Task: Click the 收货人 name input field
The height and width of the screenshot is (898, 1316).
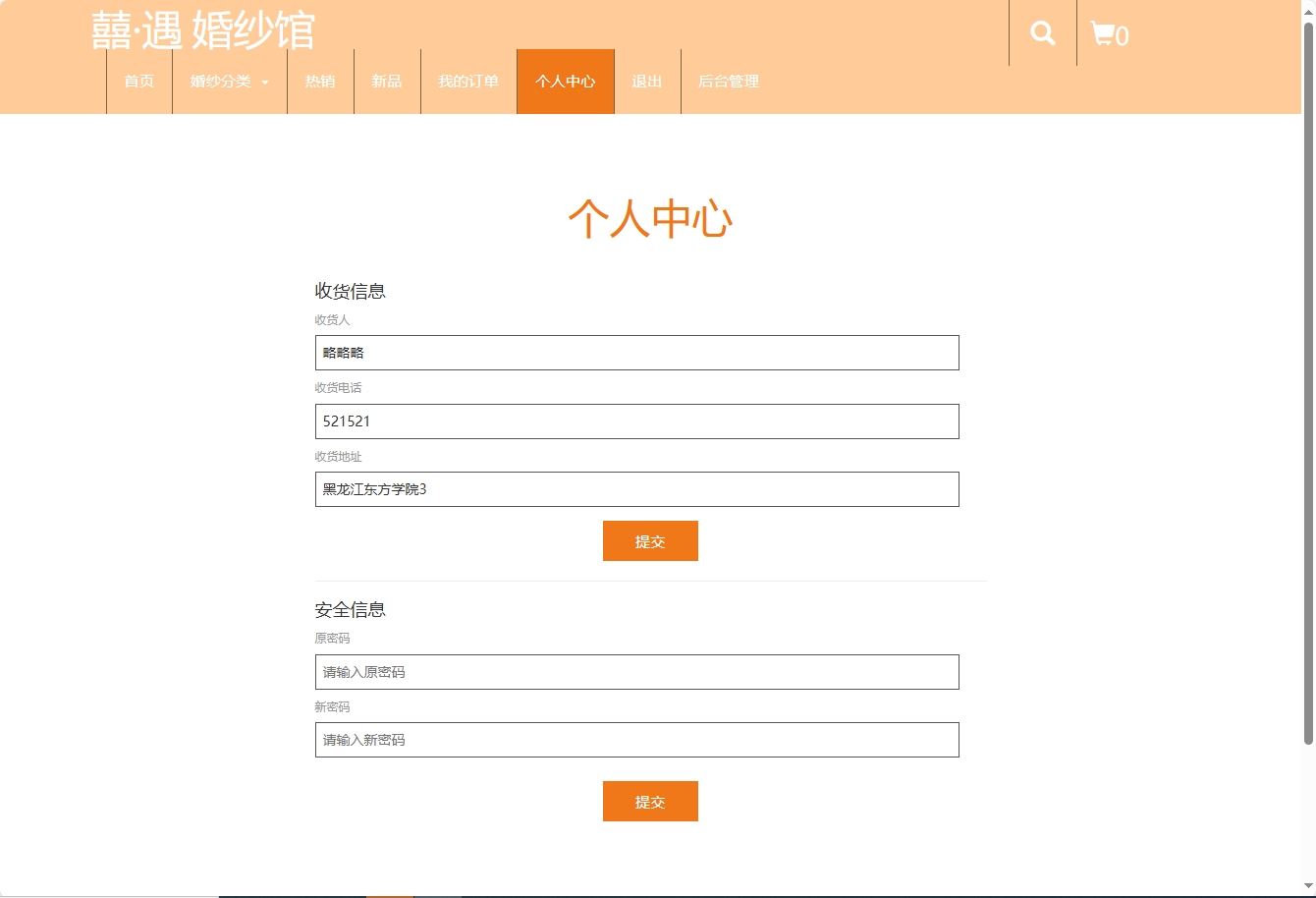Action: click(636, 352)
